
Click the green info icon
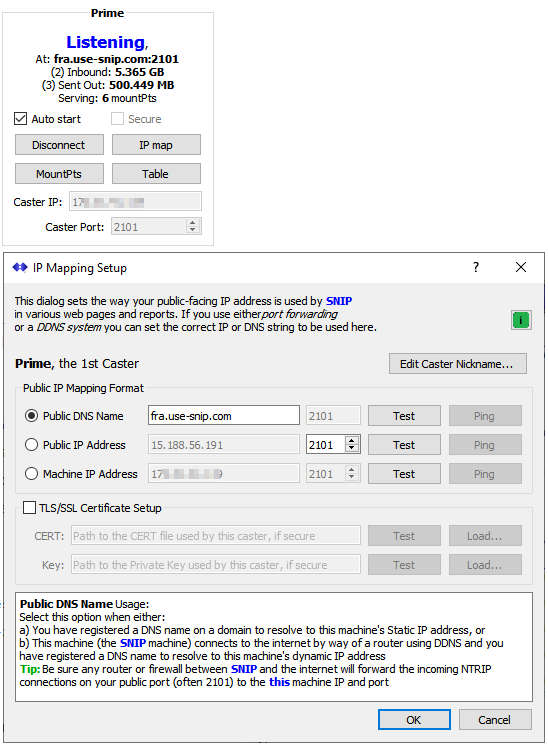point(521,320)
